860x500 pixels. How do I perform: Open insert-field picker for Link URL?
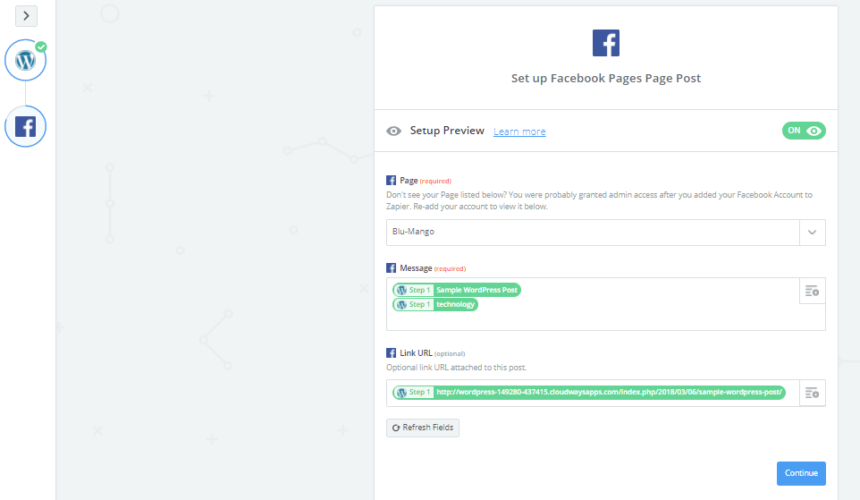(812, 393)
